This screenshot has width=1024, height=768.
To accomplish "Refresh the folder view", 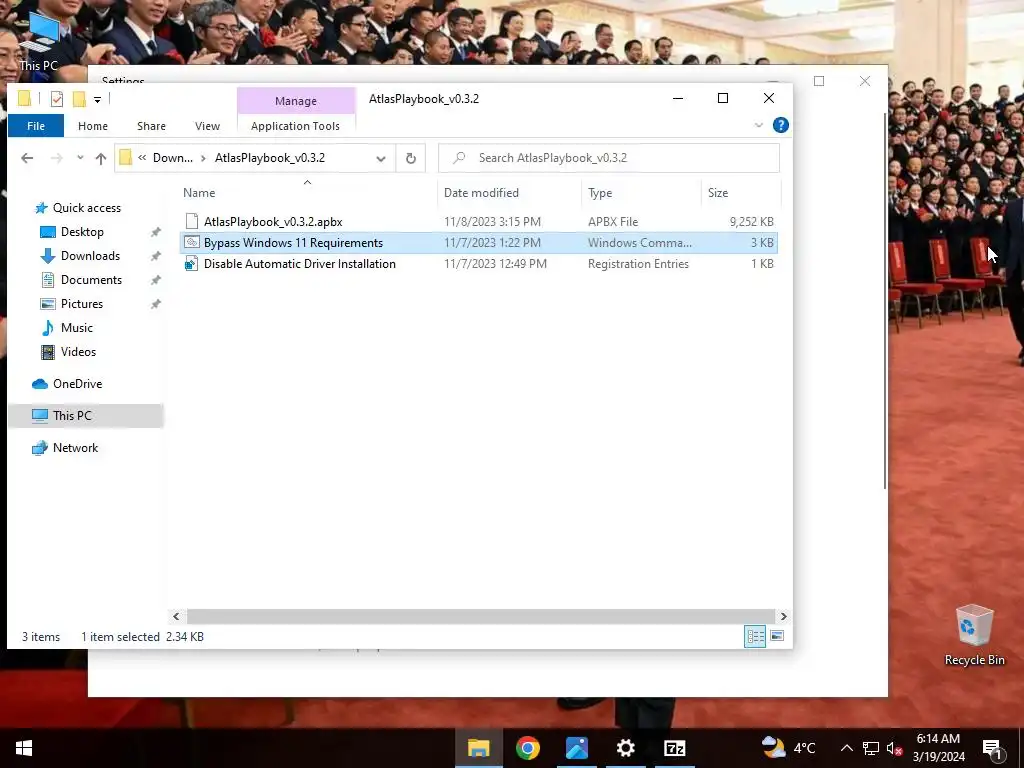I will [411, 158].
